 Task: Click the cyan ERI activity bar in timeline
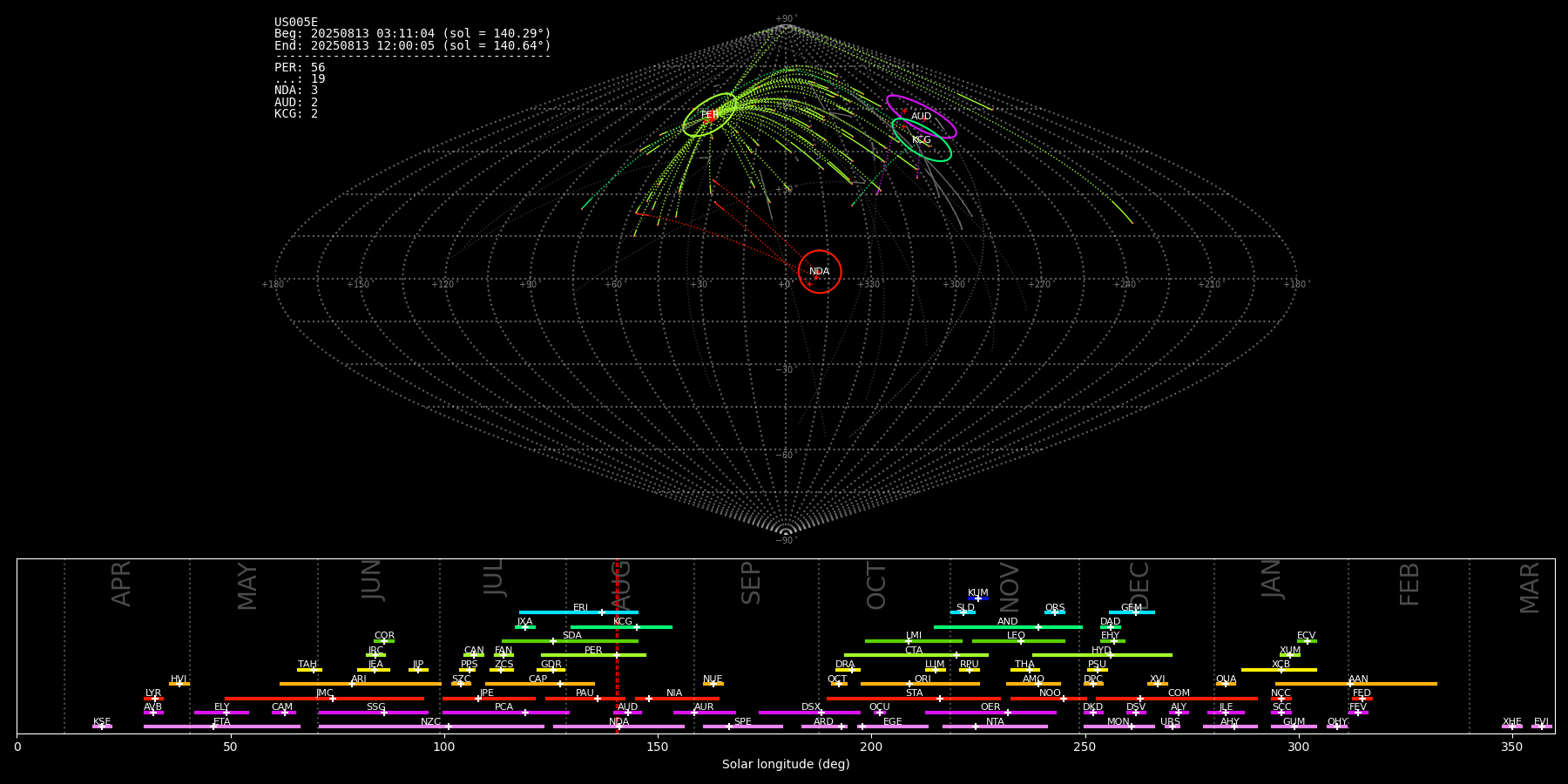(x=578, y=612)
